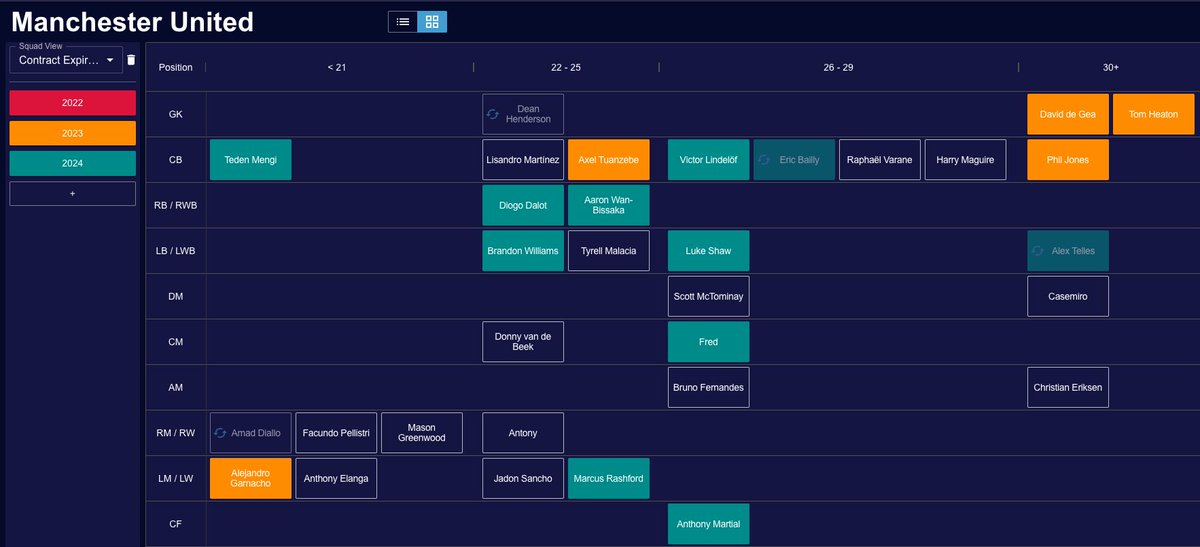Click the DM position row label

pyautogui.click(x=175, y=296)
